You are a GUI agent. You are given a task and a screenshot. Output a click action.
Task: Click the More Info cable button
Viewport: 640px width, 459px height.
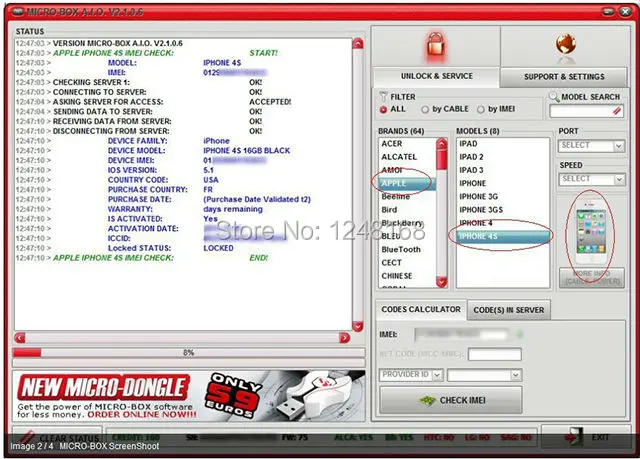click(591, 277)
